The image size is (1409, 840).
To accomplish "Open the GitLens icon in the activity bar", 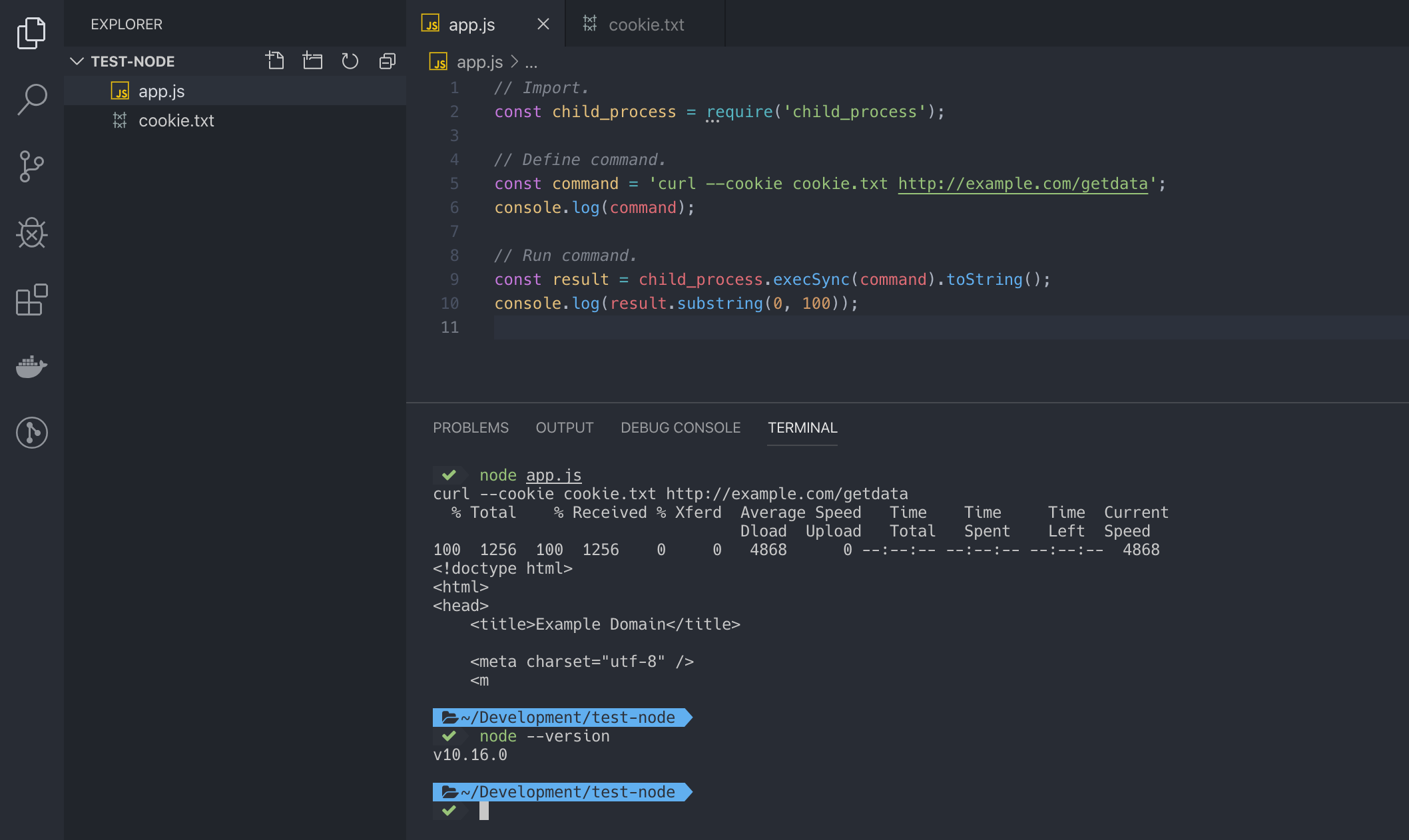I will [31, 433].
